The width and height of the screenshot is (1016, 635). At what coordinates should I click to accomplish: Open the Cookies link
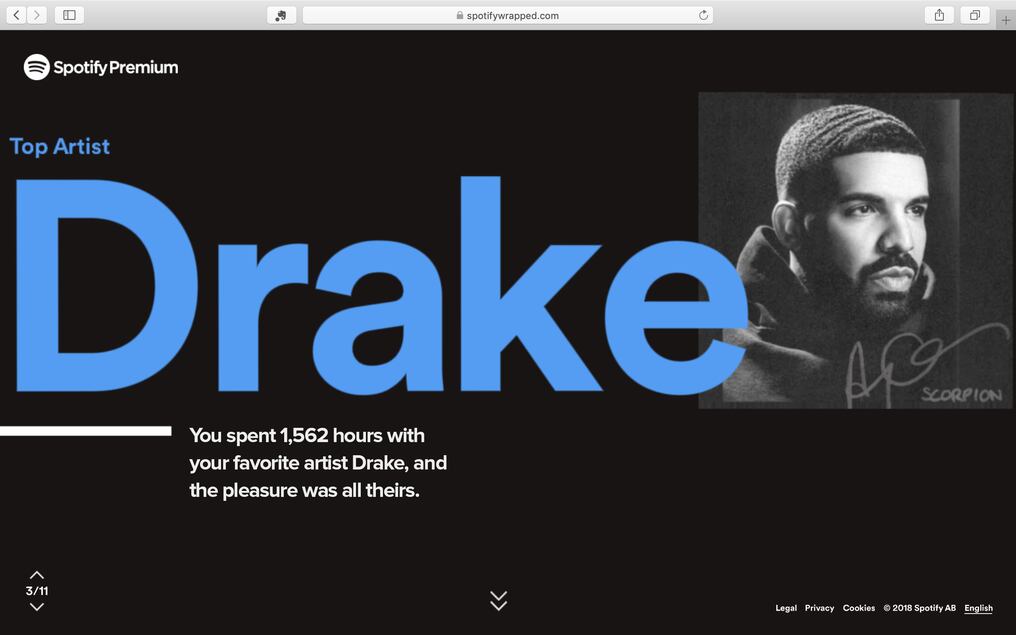pos(859,608)
